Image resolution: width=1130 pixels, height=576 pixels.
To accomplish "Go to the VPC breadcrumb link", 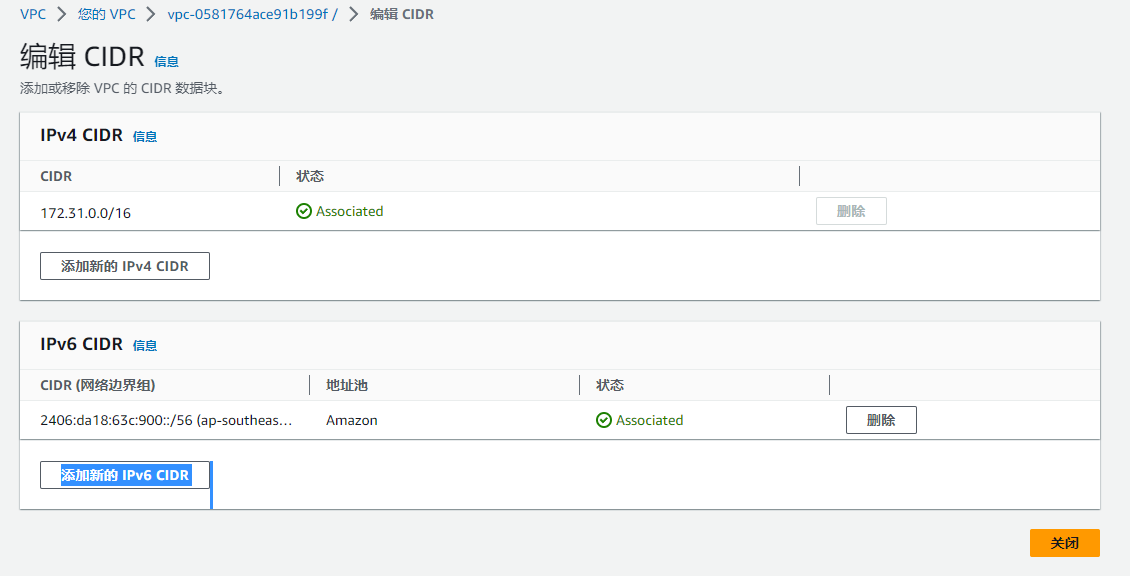I will (x=33, y=15).
